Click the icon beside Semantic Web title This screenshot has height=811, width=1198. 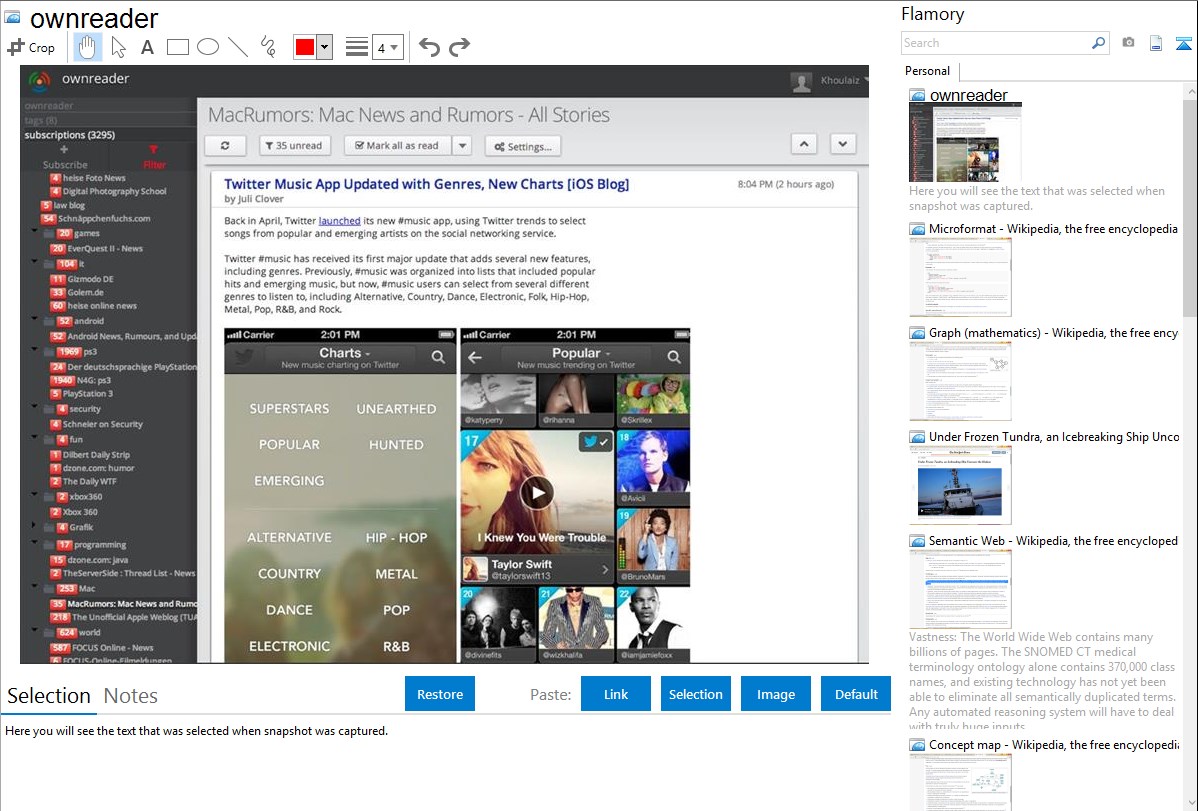(x=917, y=540)
